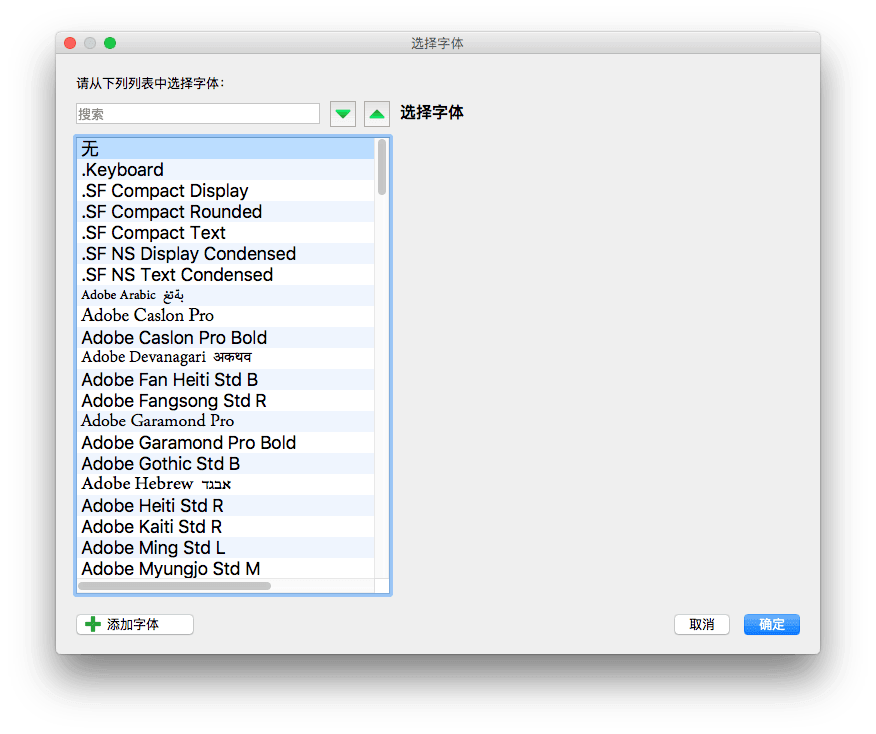
Task: Click the horizontal scrollbar under font list
Action: pos(174,586)
